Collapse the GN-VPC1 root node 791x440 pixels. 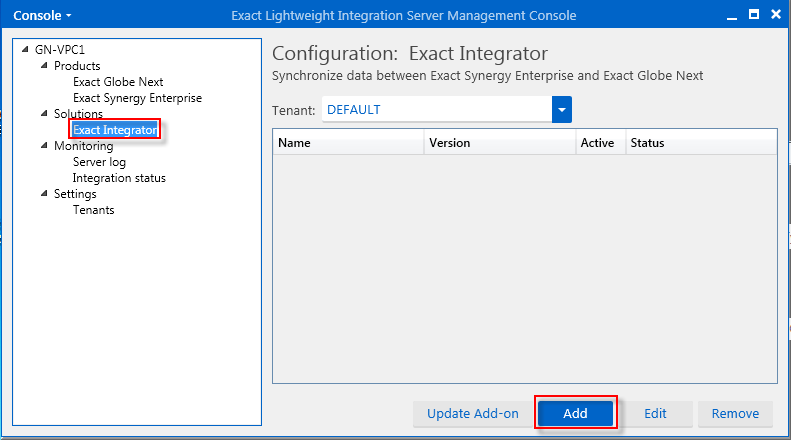click(x=25, y=49)
